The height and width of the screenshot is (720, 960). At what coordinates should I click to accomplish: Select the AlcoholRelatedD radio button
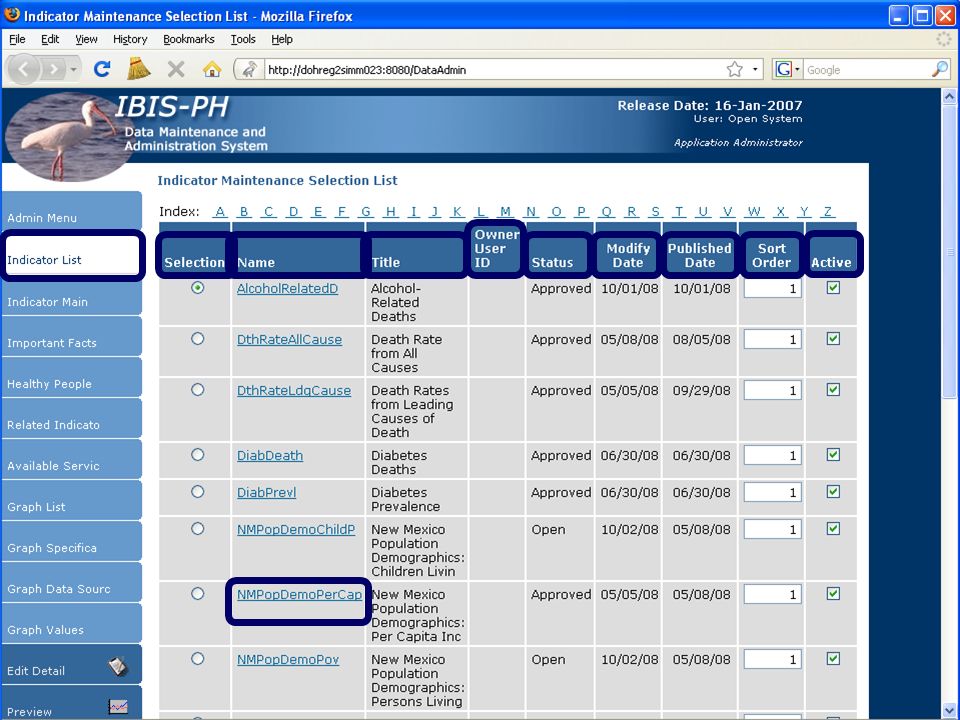click(197, 287)
